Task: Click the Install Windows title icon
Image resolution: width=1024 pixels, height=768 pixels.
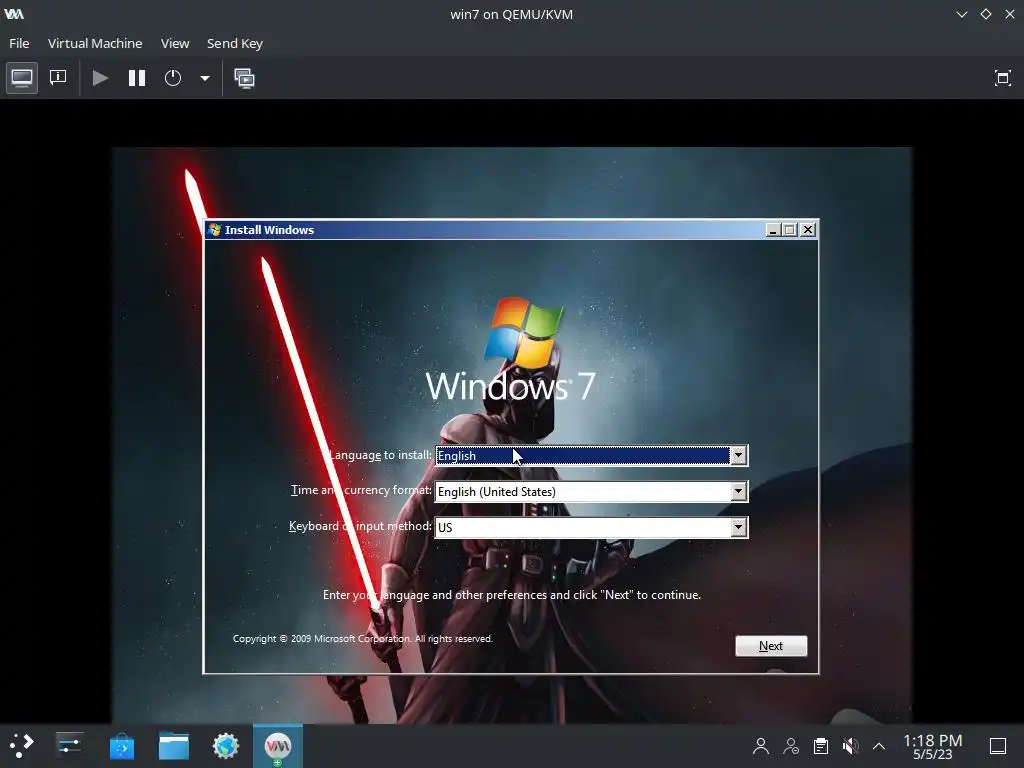Action: pyautogui.click(x=214, y=230)
